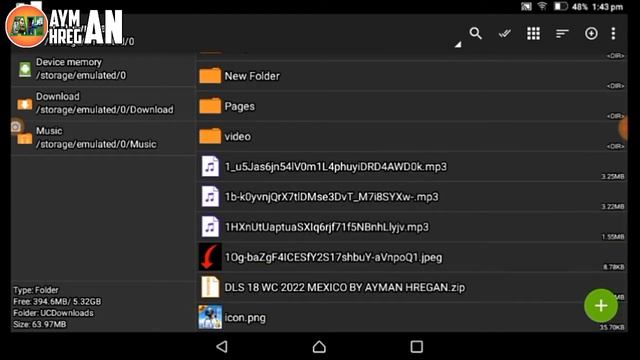The height and width of the screenshot is (360, 640).
Task: Open DLS 18 WC 2022 MEXICO zip file
Action: pyautogui.click(x=412, y=287)
